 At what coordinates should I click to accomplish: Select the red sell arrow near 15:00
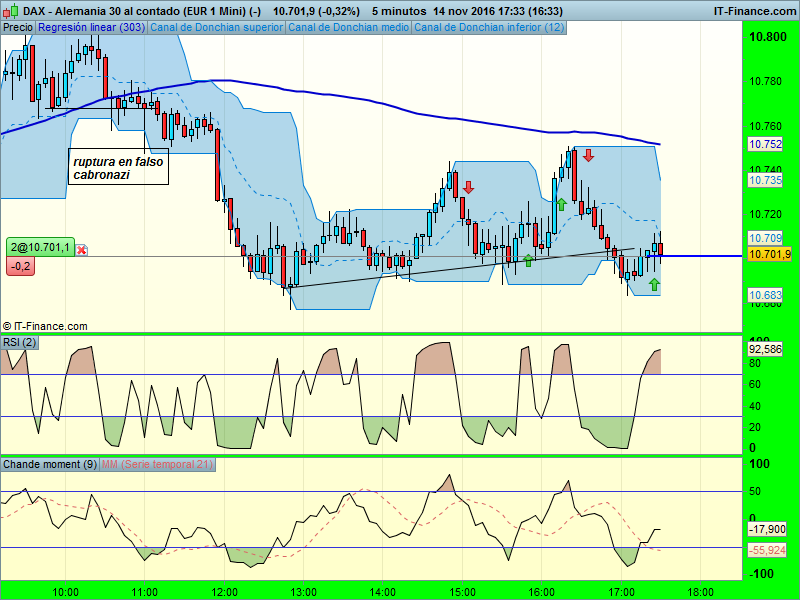[468, 187]
